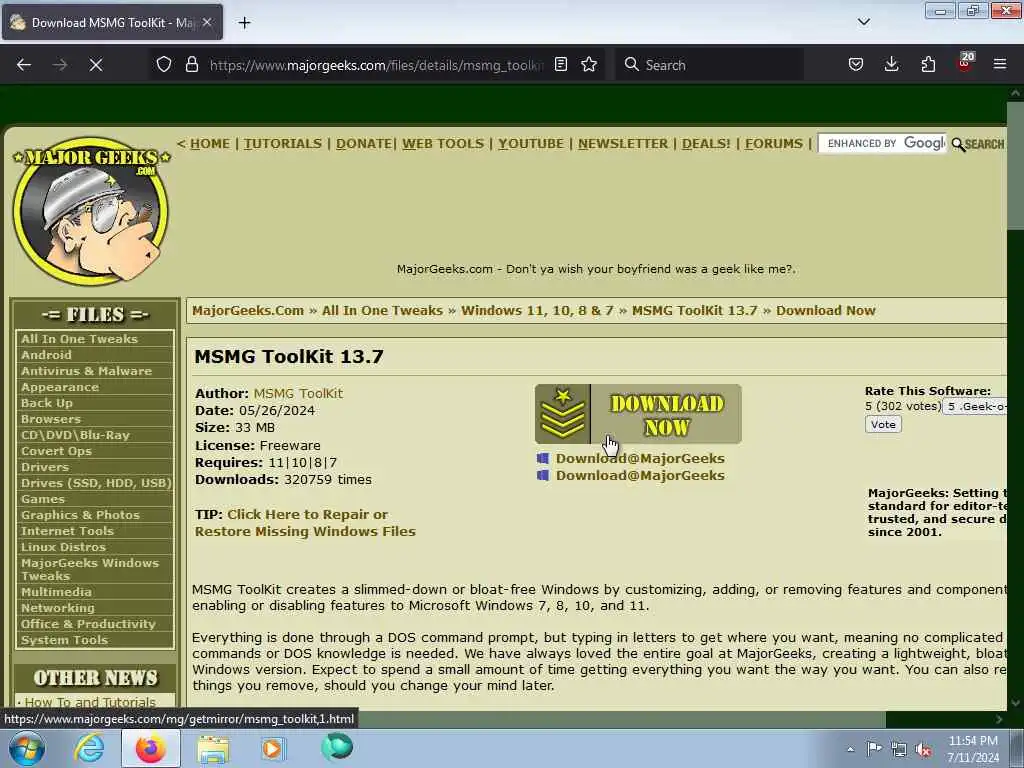The width and height of the screenshot is (1024, 768).
Task: Open the Pocket save icon
Action: 856,64
